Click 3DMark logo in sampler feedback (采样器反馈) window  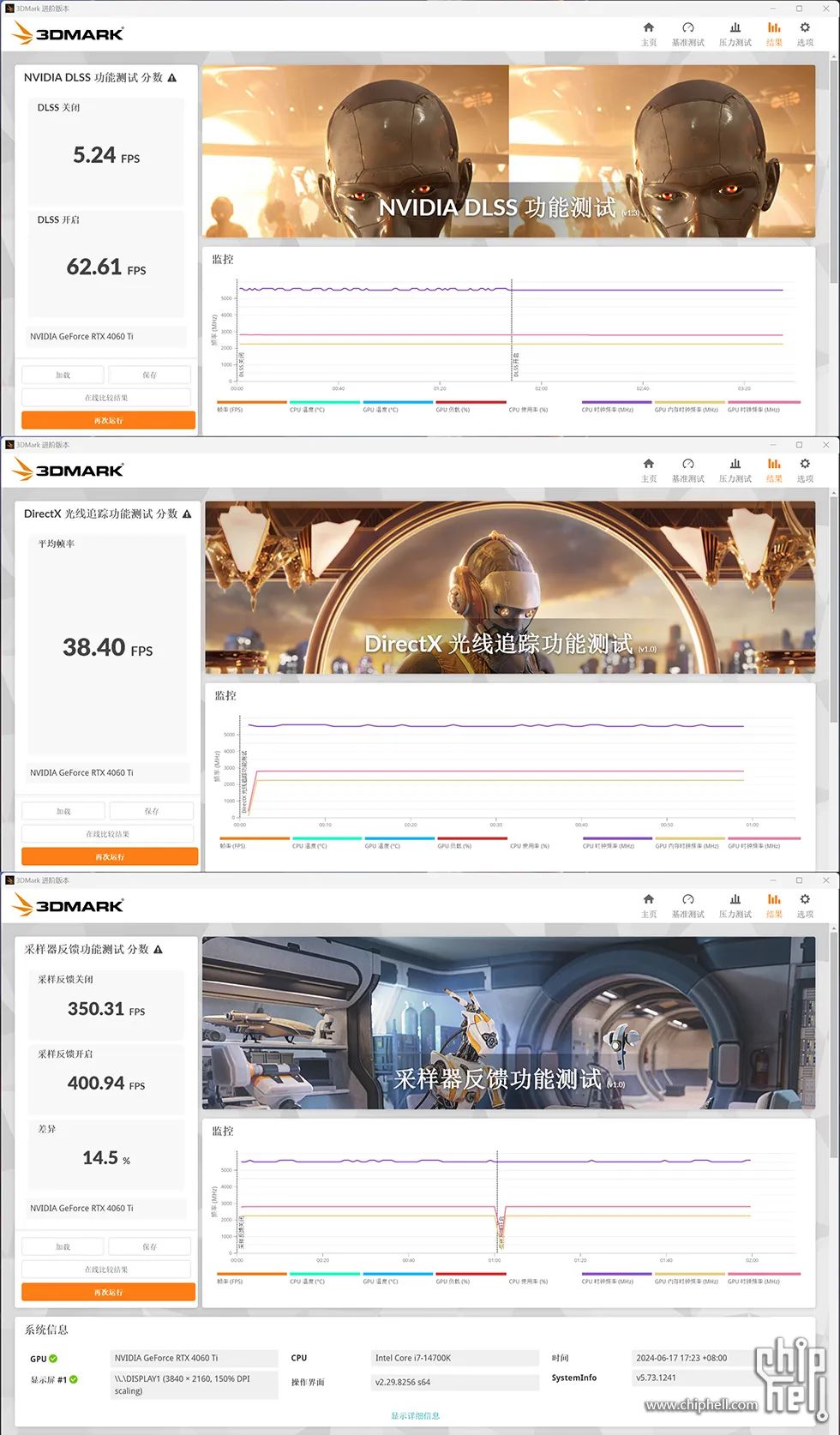pyautogui.click(x=69, y=905)
